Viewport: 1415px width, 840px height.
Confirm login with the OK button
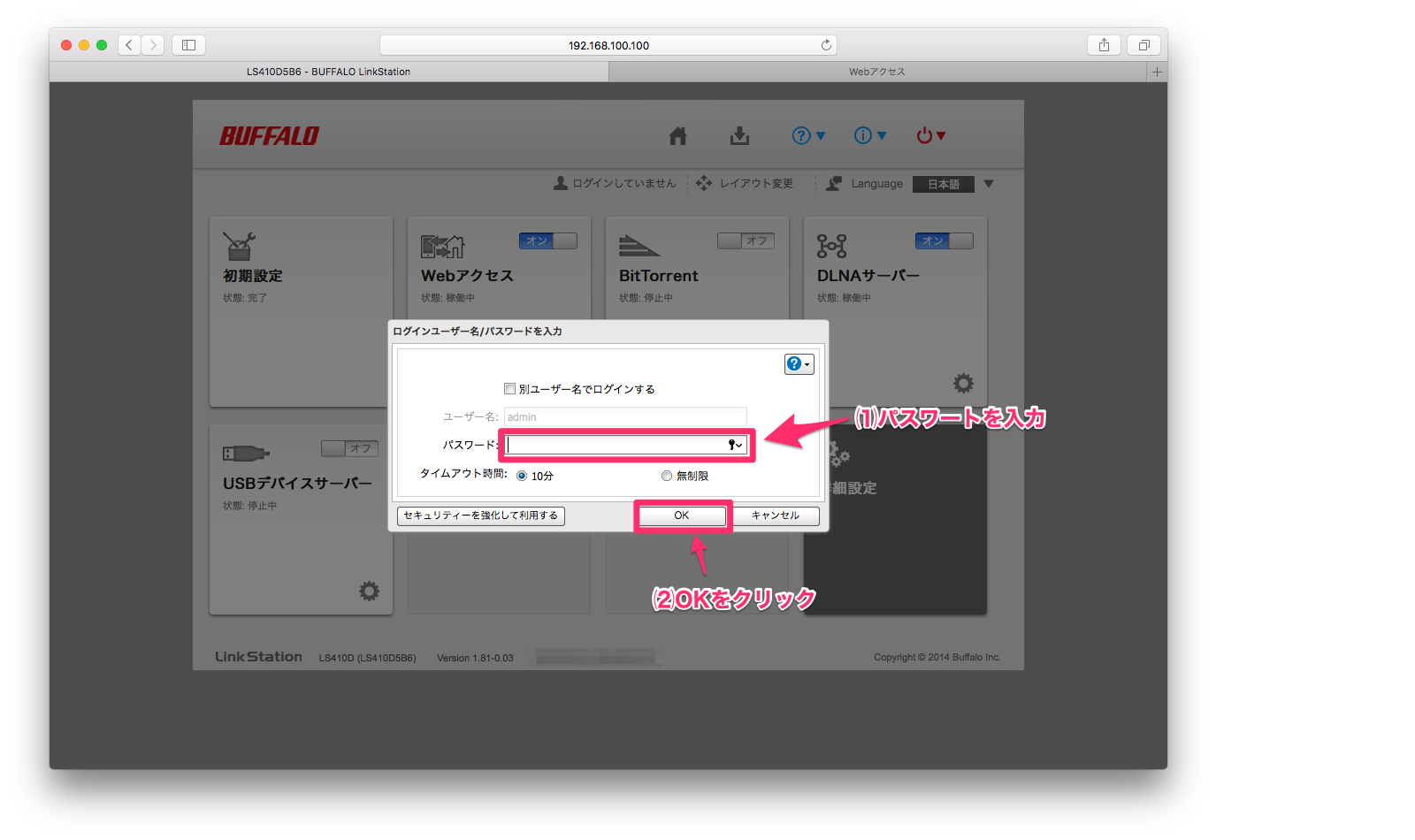click(682, 515)
